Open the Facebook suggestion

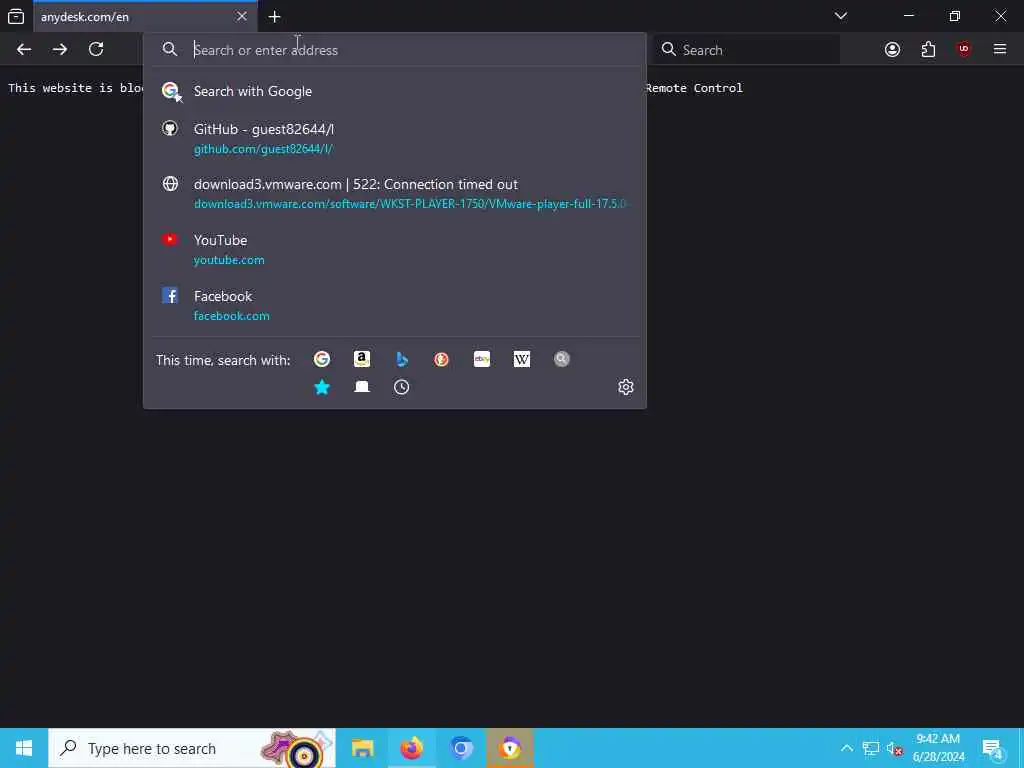point(394,306)
